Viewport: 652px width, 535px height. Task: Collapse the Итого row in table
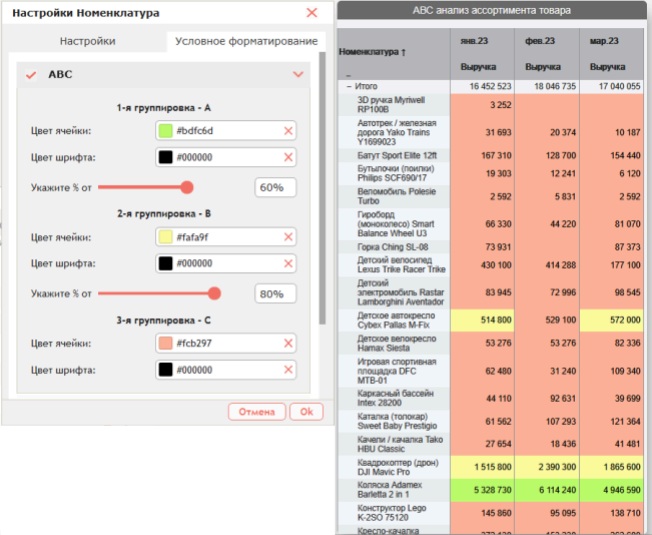pyautogui.click(x=349, y=86)
